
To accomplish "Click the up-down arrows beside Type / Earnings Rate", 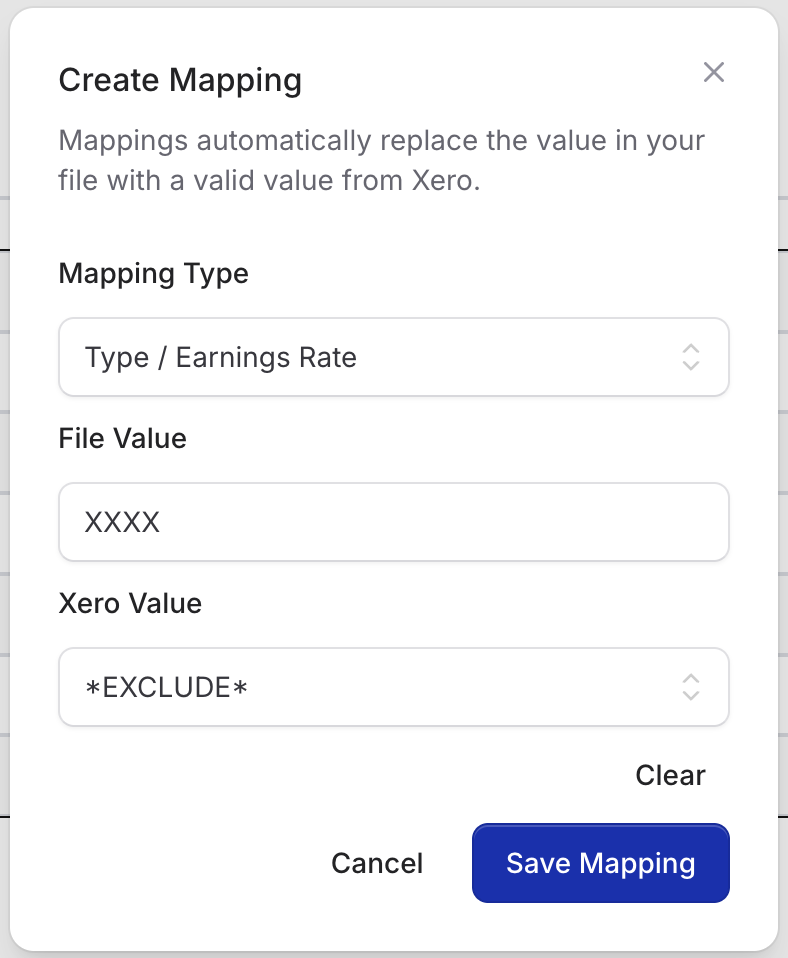I will (691, 357).
